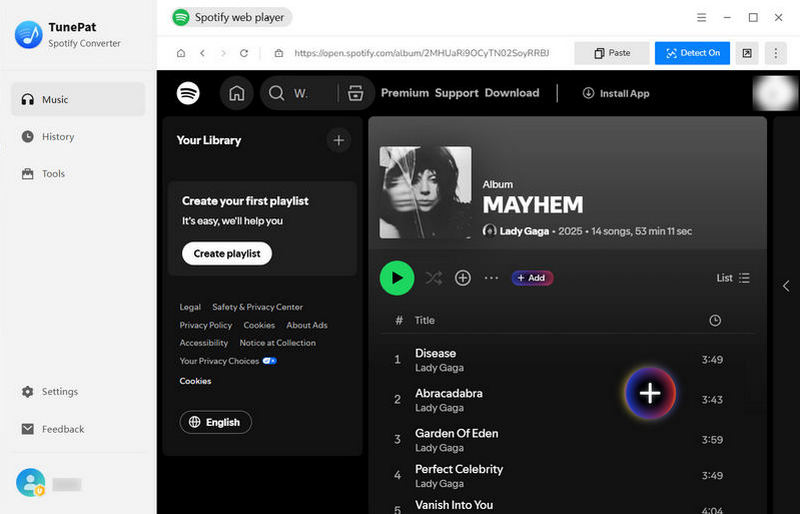Open the Music section in sidebar
The height and width of the screenshot is (514, 800).
click(x=78, y=100)
